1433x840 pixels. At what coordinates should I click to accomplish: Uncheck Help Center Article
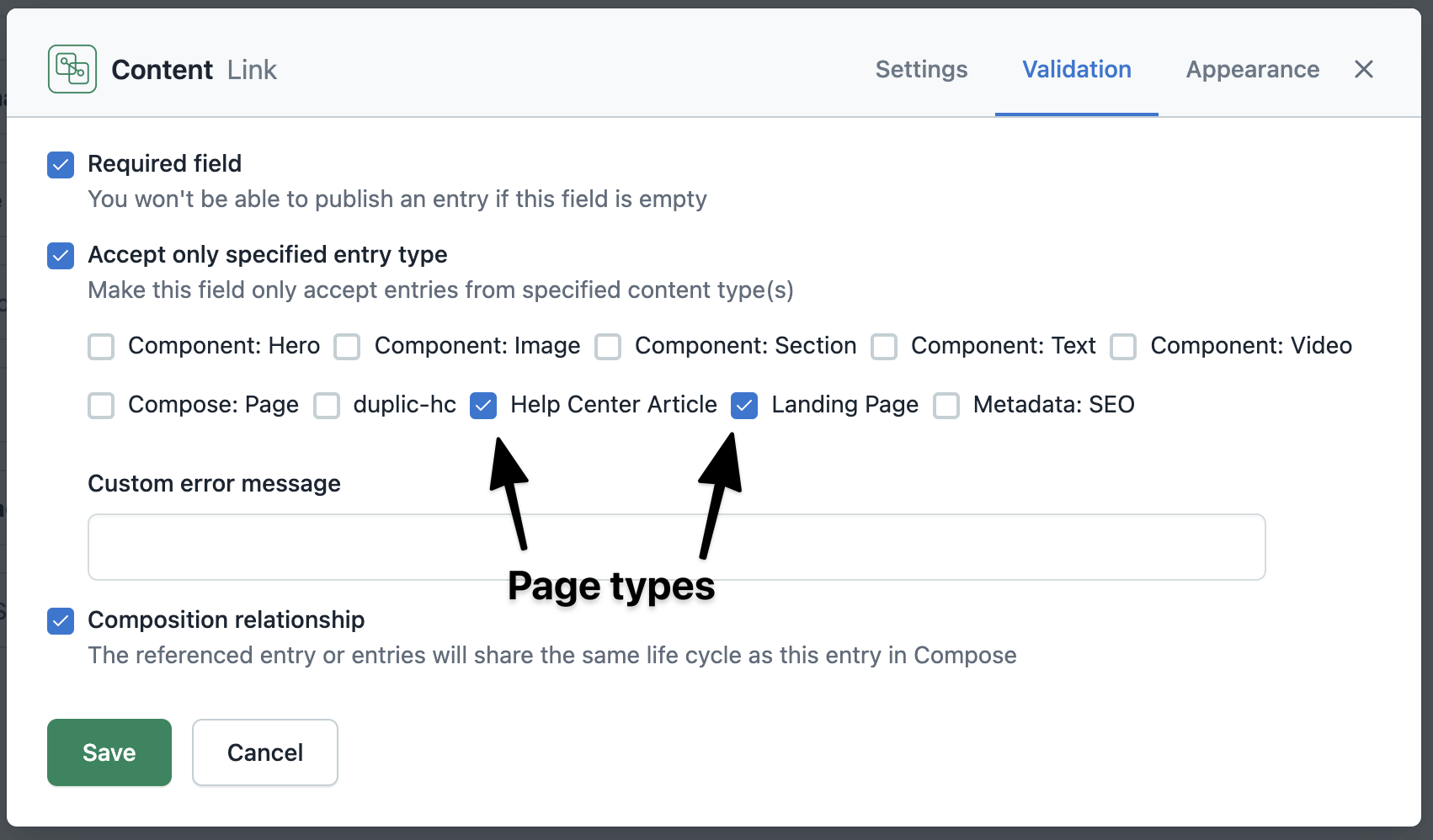(483, 406)
